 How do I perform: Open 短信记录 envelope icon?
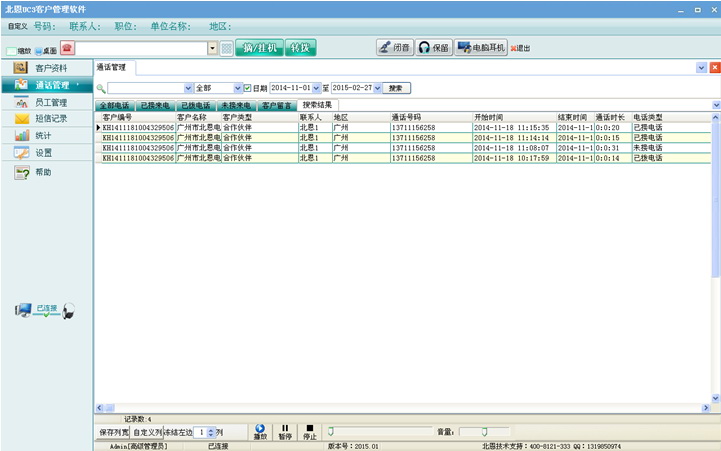click(x=22, y=119)
